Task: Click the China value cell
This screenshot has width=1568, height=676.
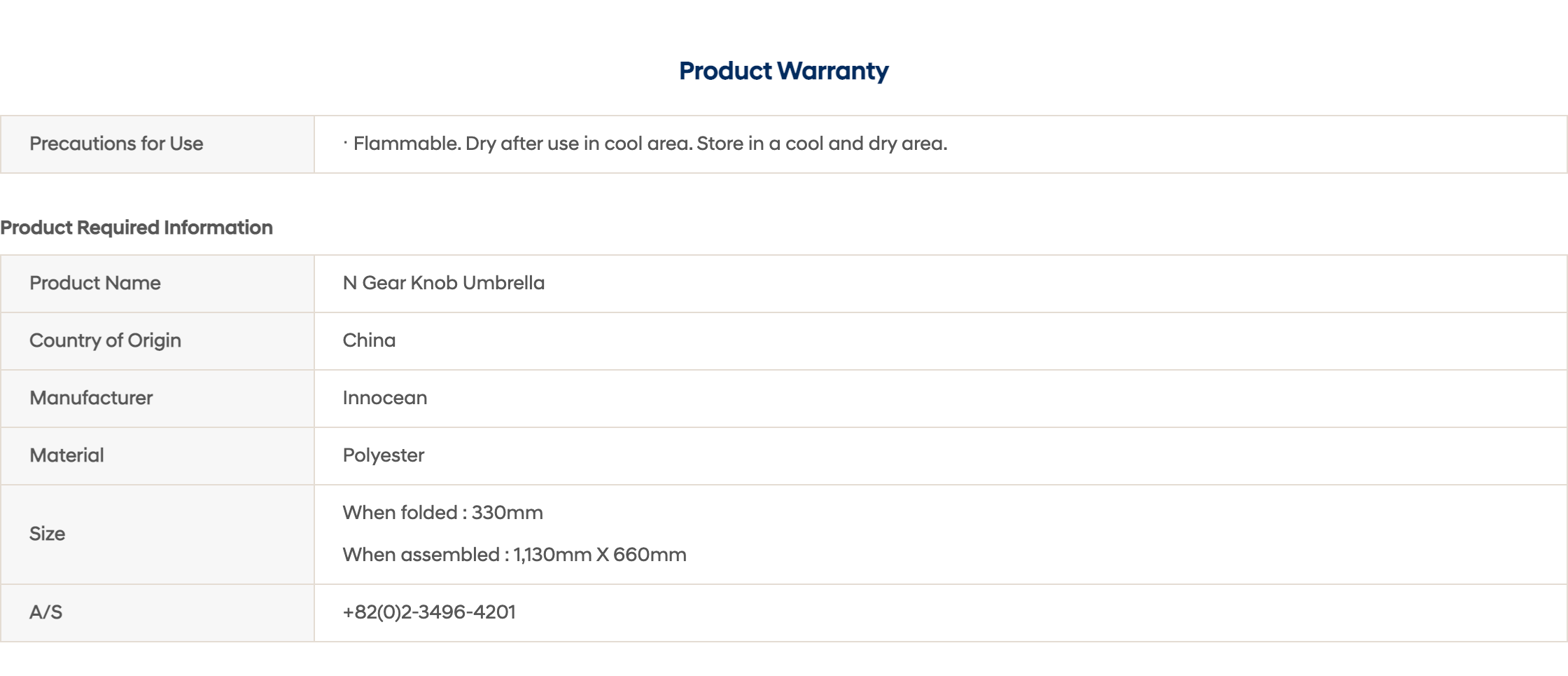Action: pos(940,341)
